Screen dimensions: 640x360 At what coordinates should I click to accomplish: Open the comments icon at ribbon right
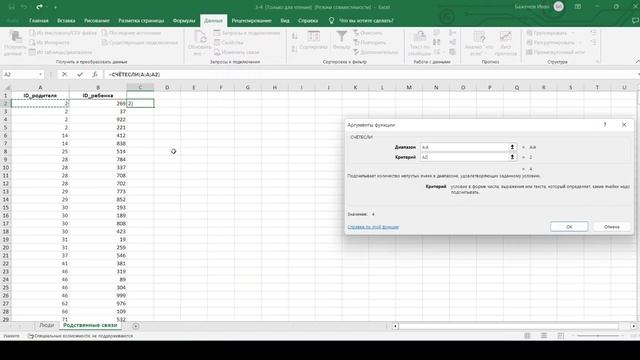point(635,20)
